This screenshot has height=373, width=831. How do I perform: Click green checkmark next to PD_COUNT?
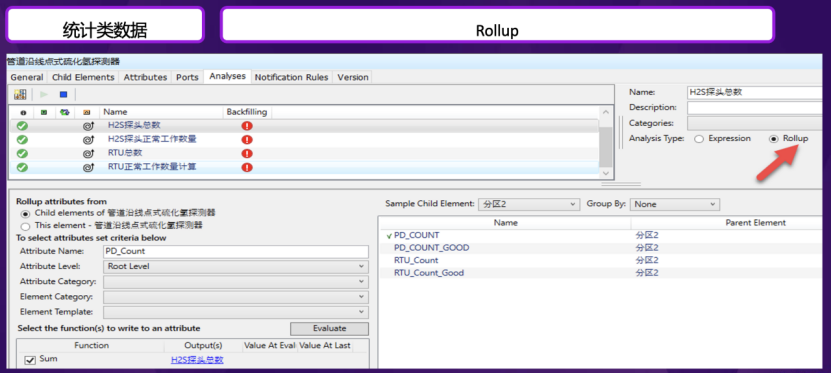pyautogui.click(x=390, y=236)
